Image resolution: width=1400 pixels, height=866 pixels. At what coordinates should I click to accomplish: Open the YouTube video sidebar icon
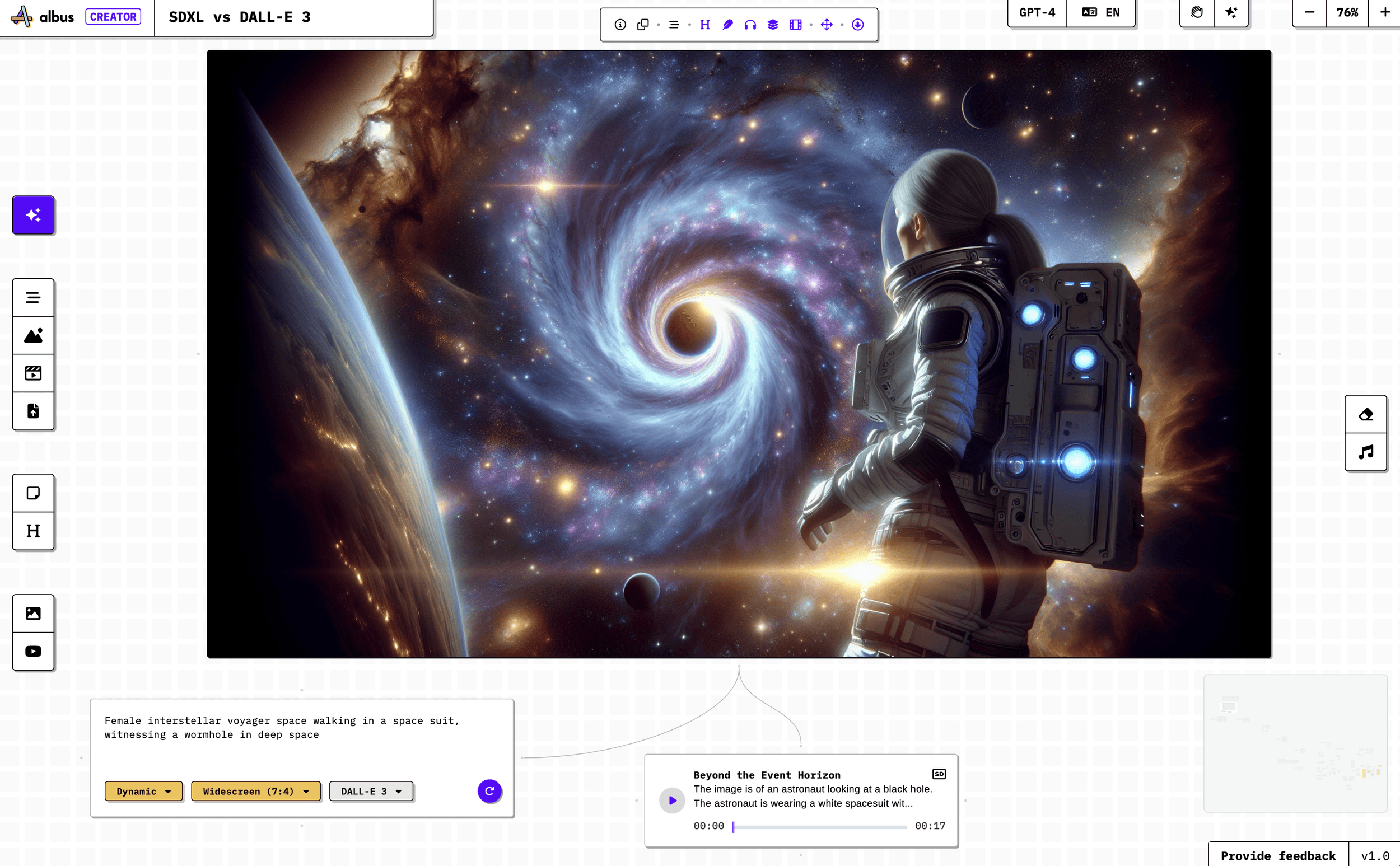pyautogui.click(x=33, y=651)
